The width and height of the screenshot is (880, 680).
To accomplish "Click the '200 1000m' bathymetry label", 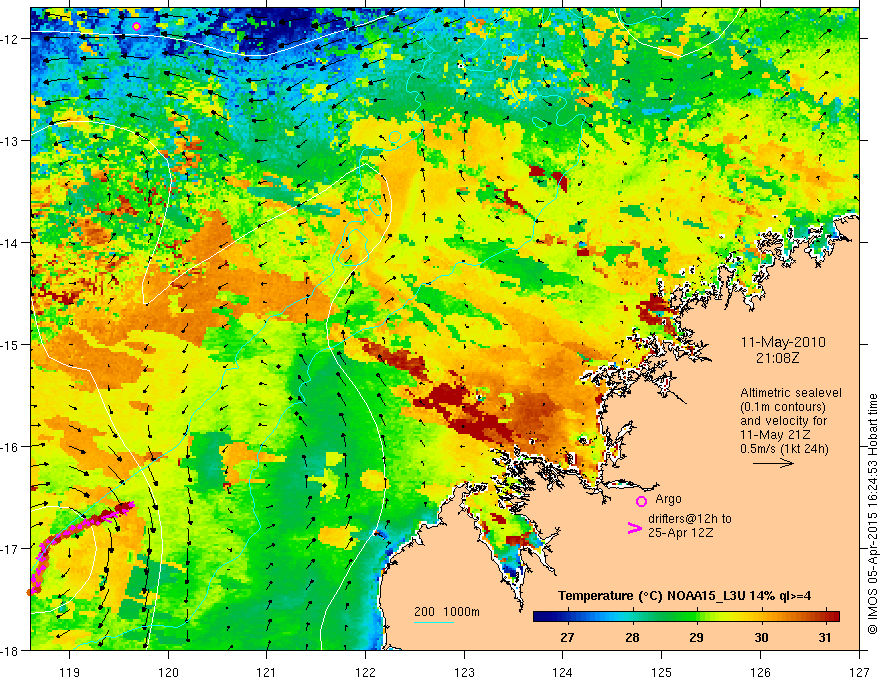I will click(x=447, y=612).
